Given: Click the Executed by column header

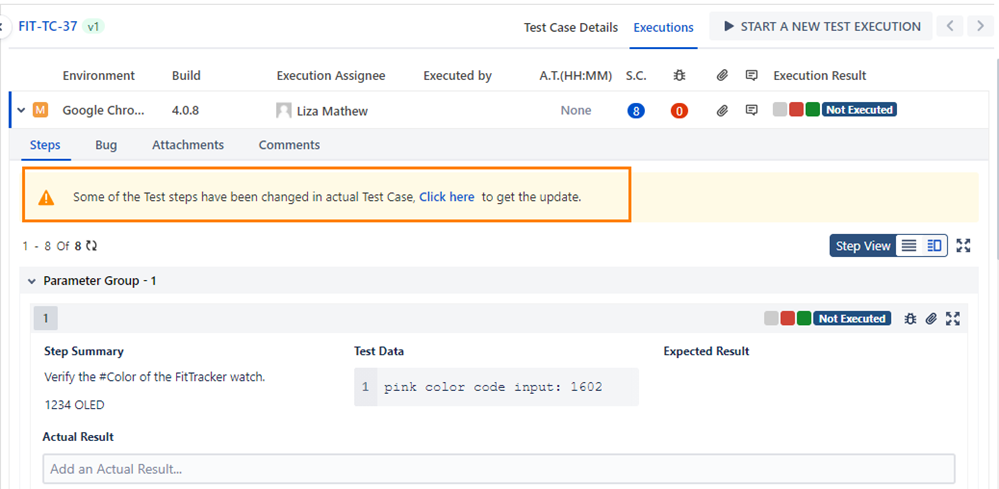Looking at the screenshot, I should (457, 76).
